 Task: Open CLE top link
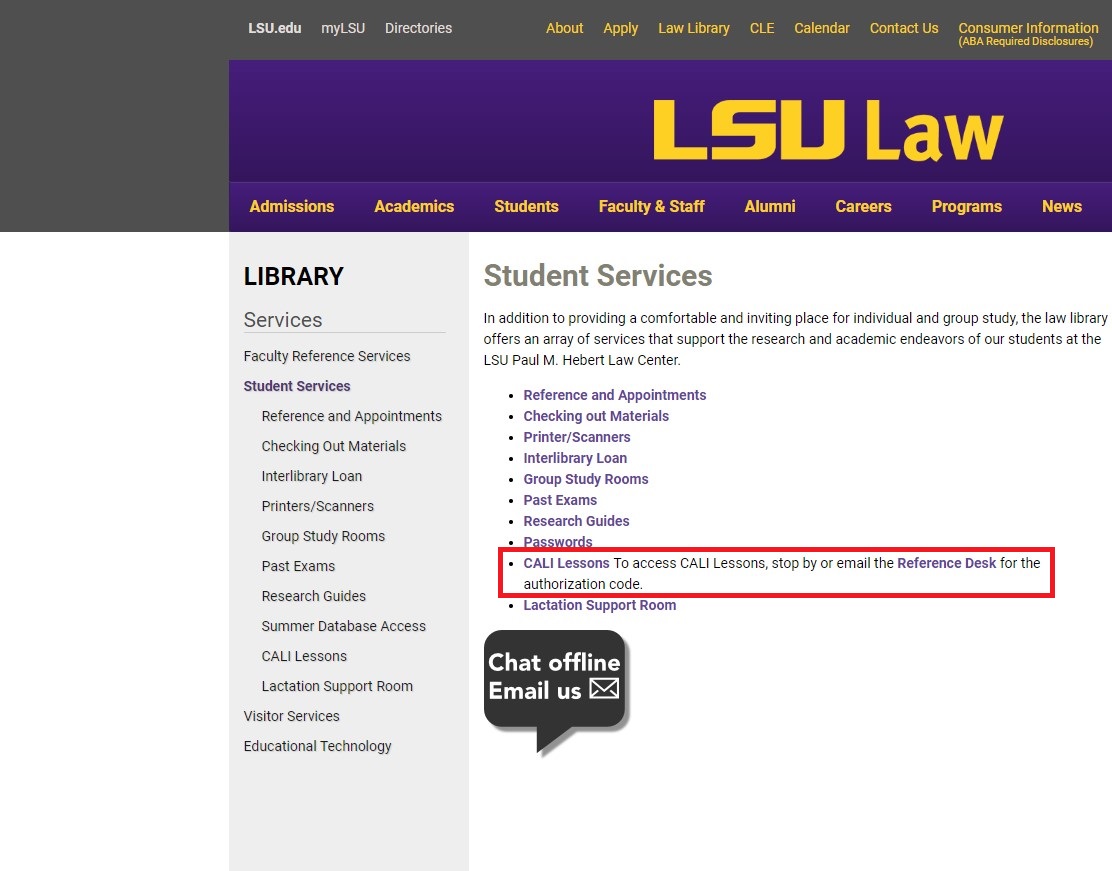point(762,28)
